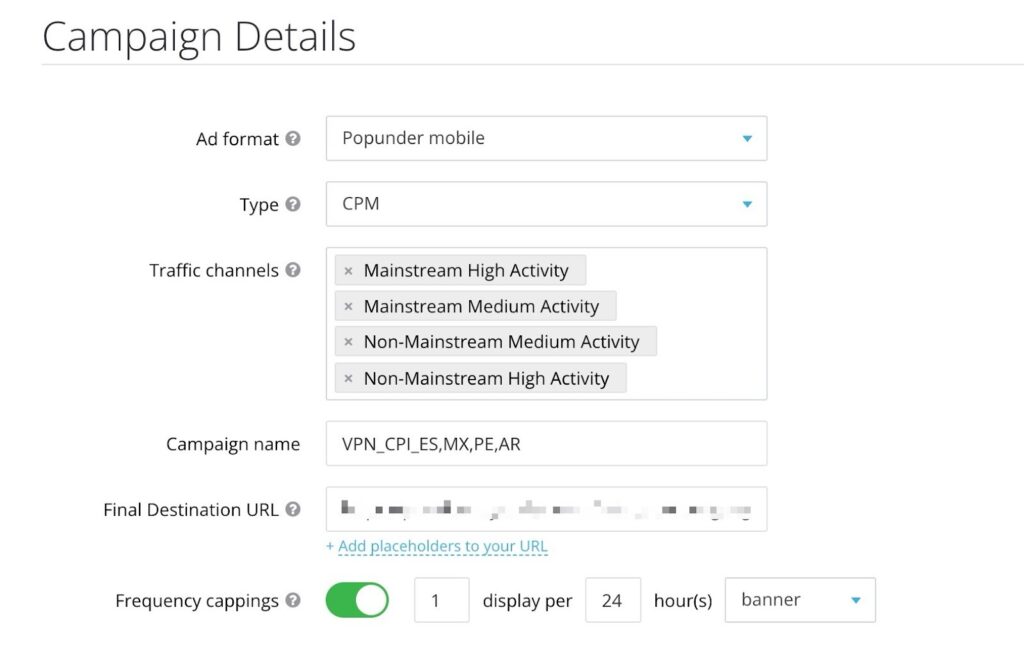Click the help icon next to Ad format
The image size is (1024, 672).
coord(293,139)
